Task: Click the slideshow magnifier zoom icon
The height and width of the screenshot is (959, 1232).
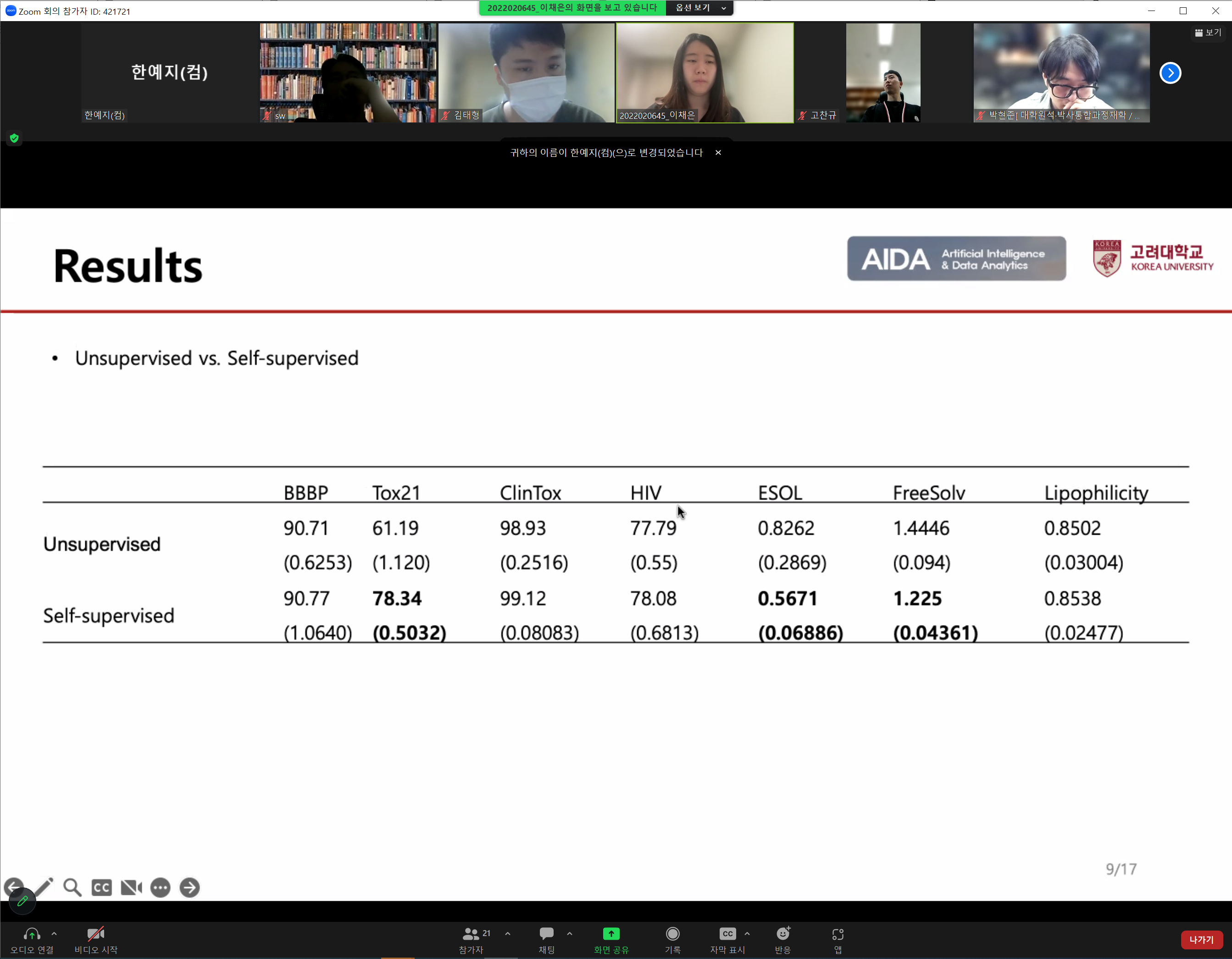Action: (72, 887)
